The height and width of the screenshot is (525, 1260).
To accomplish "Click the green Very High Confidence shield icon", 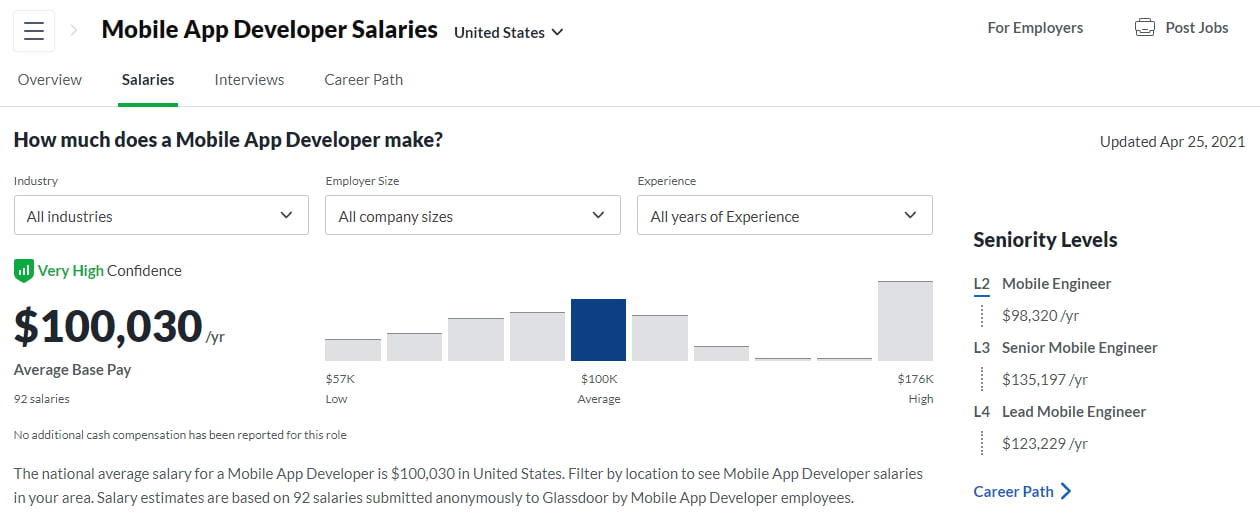I will coord(24,270).
